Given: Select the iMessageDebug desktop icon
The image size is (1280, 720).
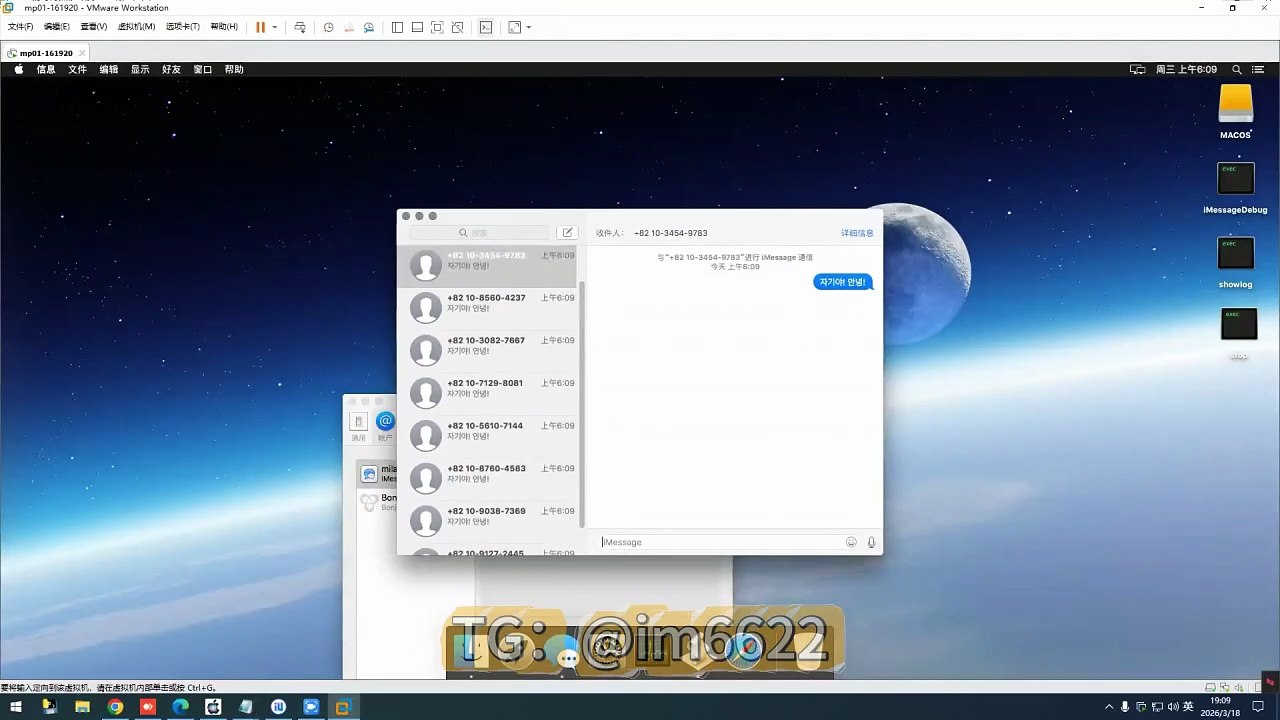Looking at the screenshot, I should pyautogui.click(x=1236, y=188).
